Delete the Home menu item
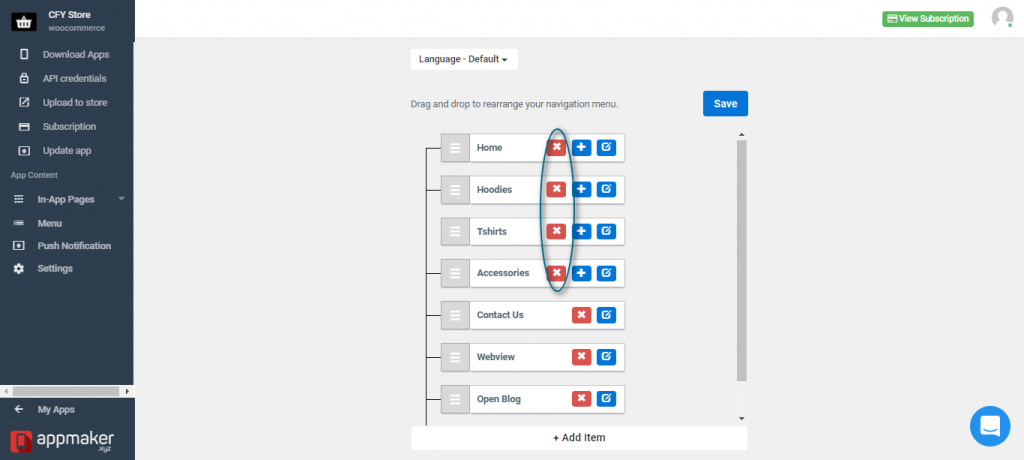The width and height of the screenshot is (1024, 460). click(x=556, y=148)
